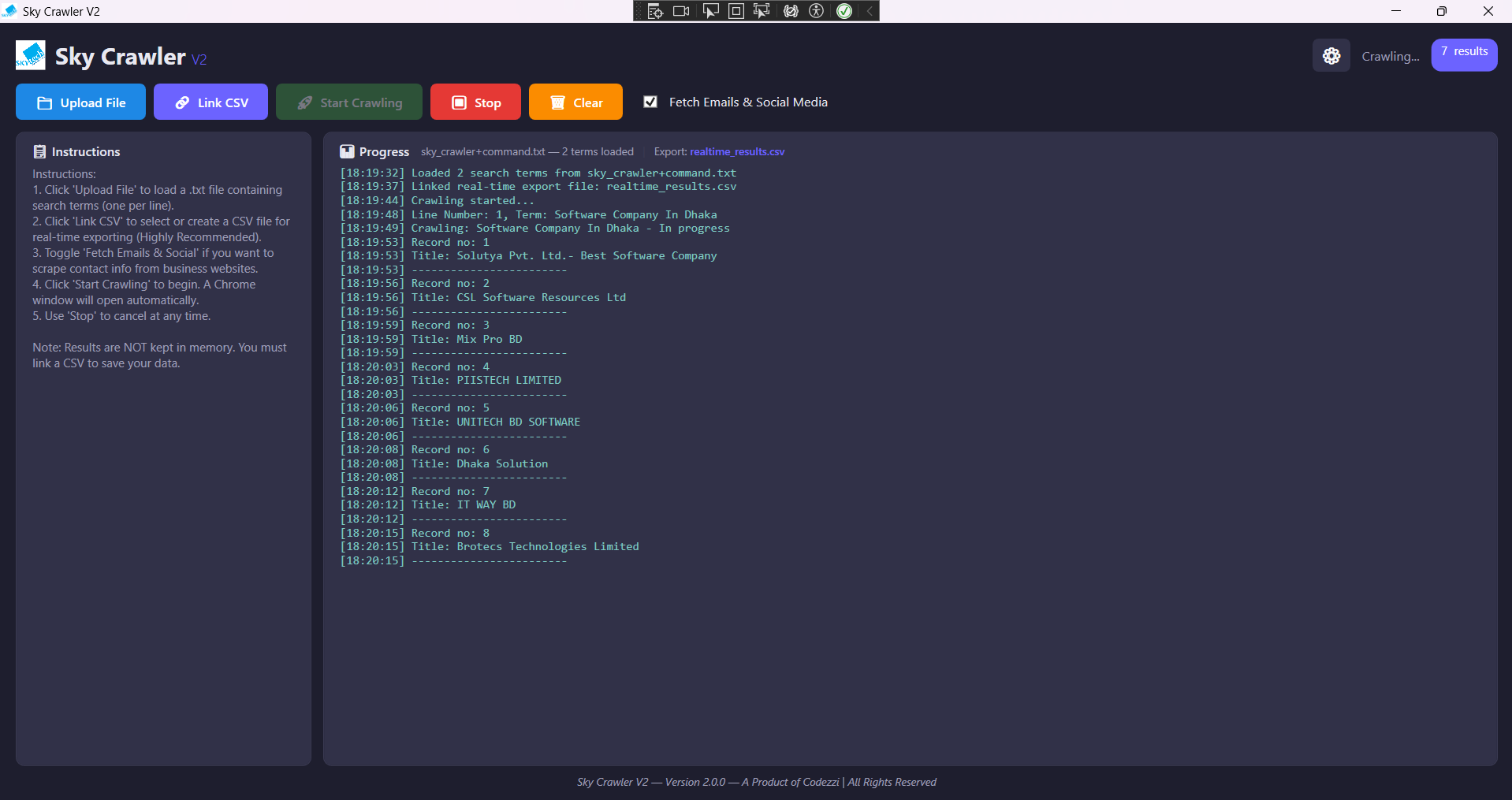Open the live visual tree icon in debug toolbar
This screenshot has width=1512, height=800.
tap(655, 11)
